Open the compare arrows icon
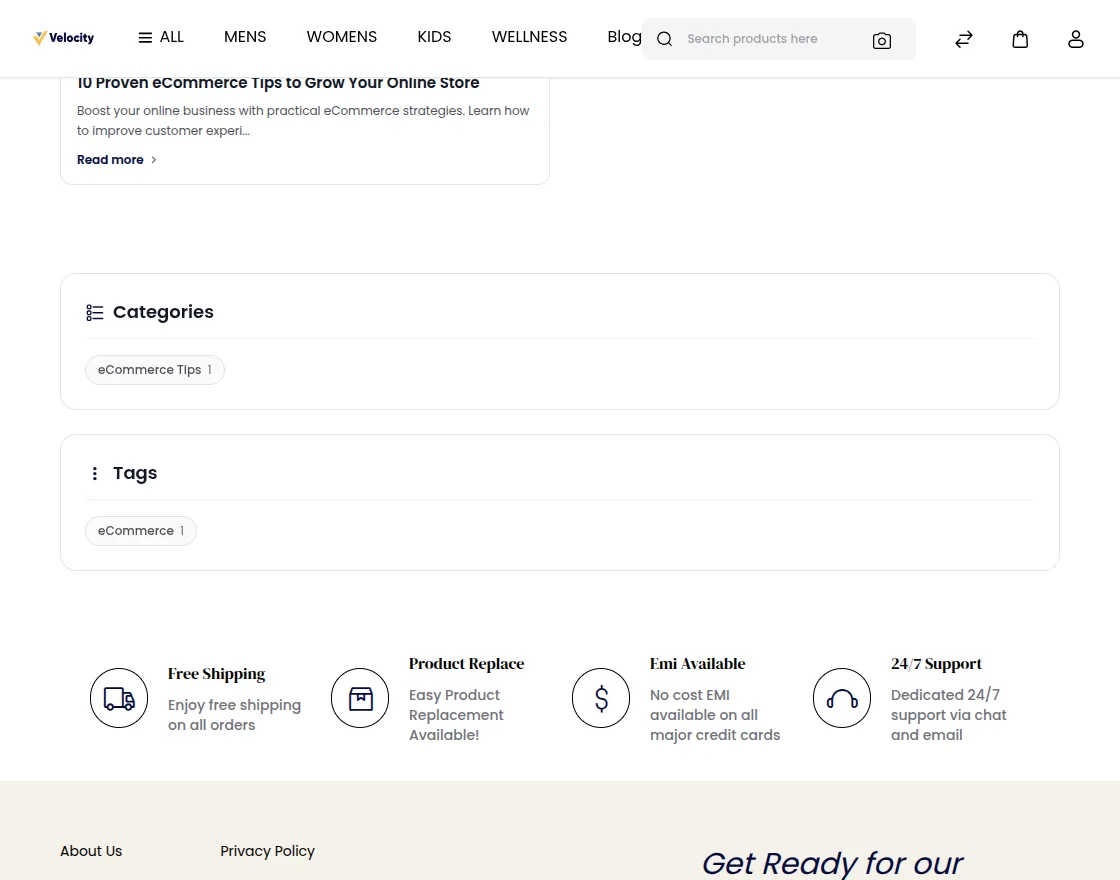This screenshot has width=1120, height=880. 964,39
